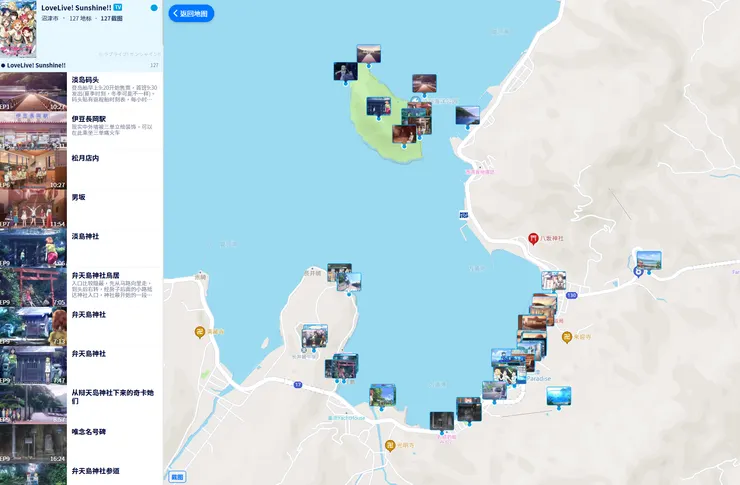Viewport: 740px width, 485px height.
Task: Open the LoveLive! Sunshine!! cover poster
Action: tap(18, 28)
